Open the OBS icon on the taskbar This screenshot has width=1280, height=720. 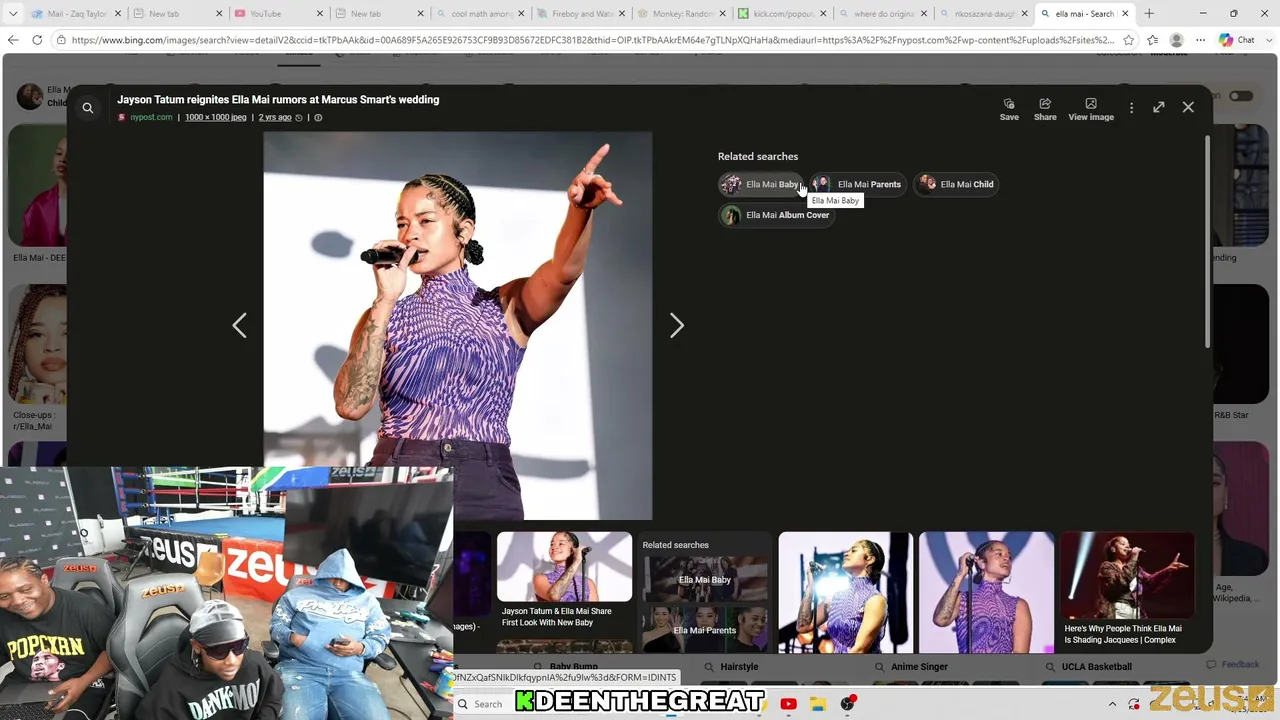848,704
